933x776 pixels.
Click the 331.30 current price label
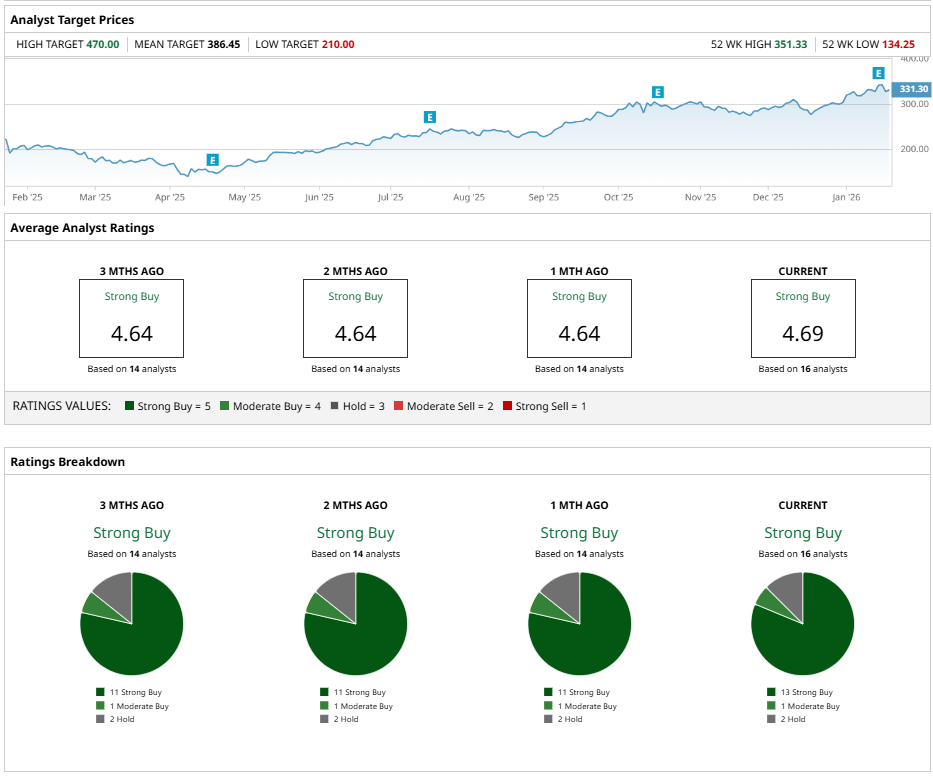912,89
